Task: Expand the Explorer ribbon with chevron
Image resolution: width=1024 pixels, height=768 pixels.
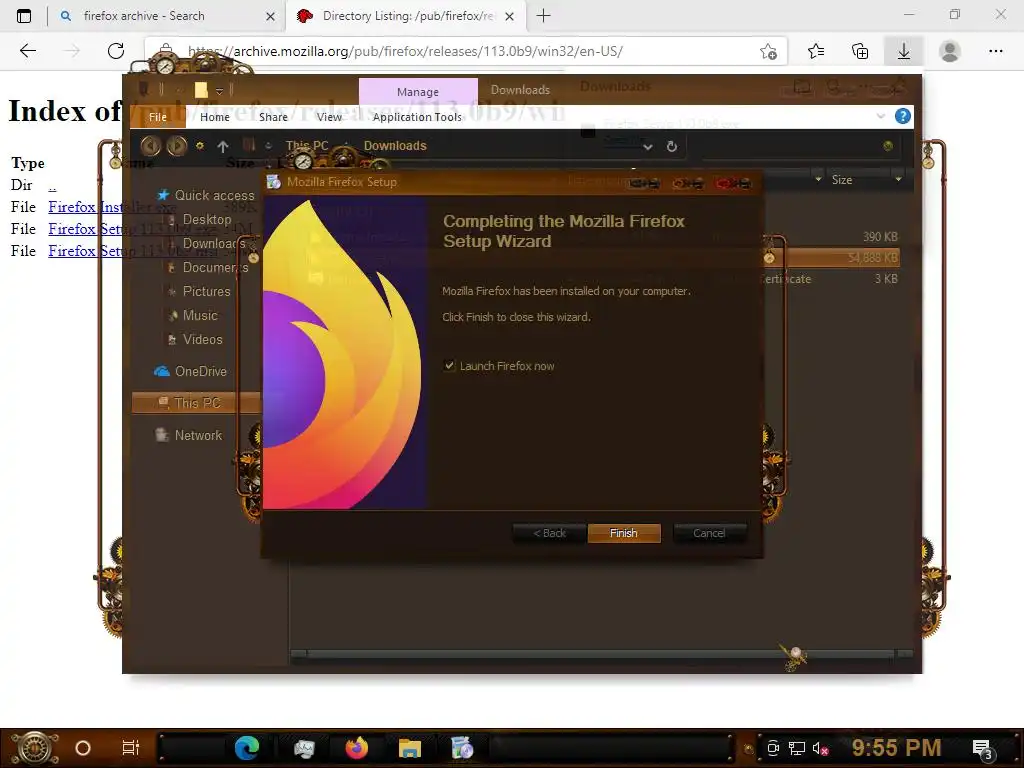Action: pos(880,116)
